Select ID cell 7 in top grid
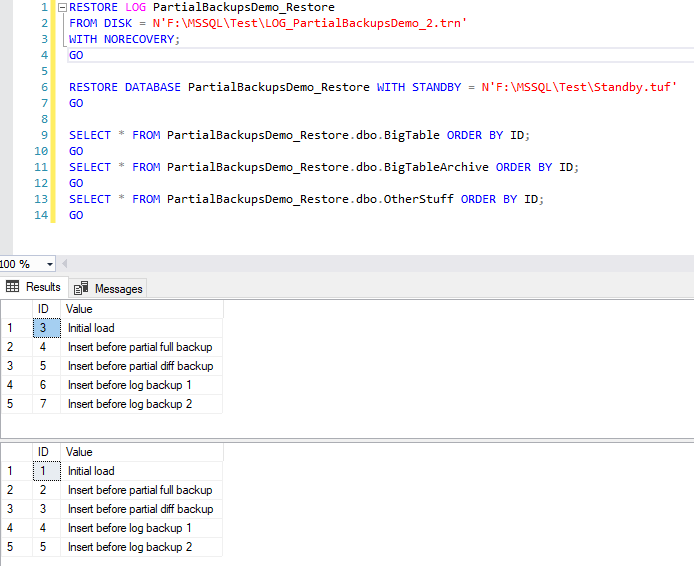The width and height of the screenshot is (694, 566). point(45,404)
